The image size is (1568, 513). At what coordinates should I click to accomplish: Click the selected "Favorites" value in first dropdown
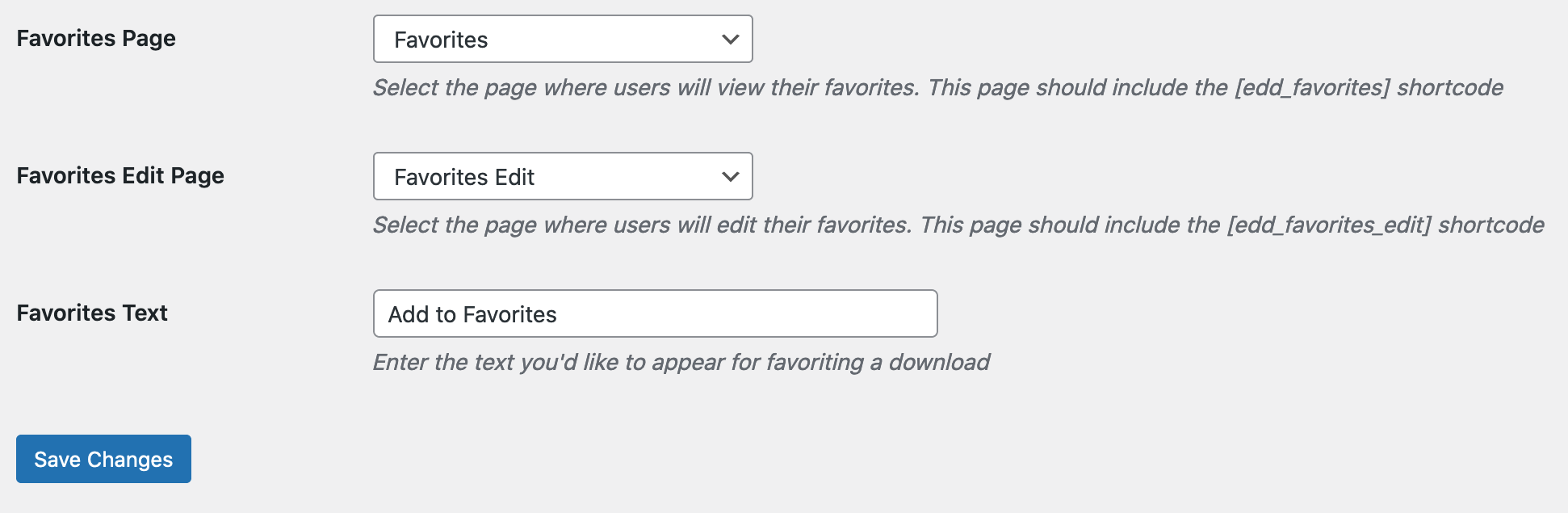pyautogui.click(x=441, y=40)
